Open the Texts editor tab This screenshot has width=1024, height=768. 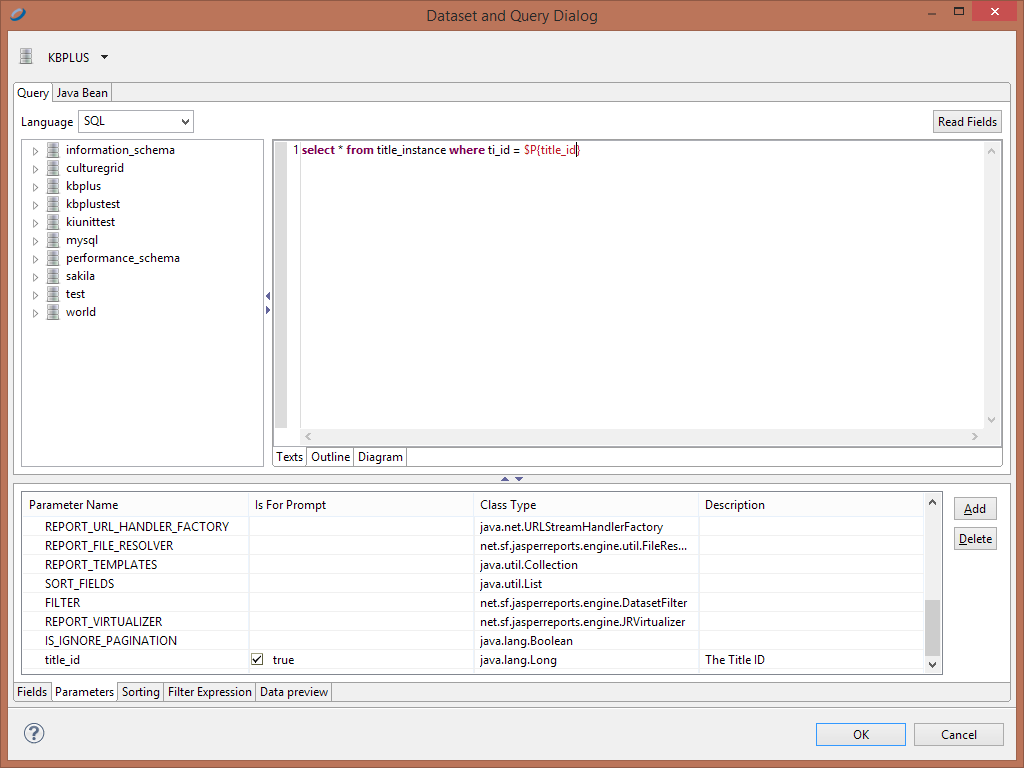(x=289, y=456)
